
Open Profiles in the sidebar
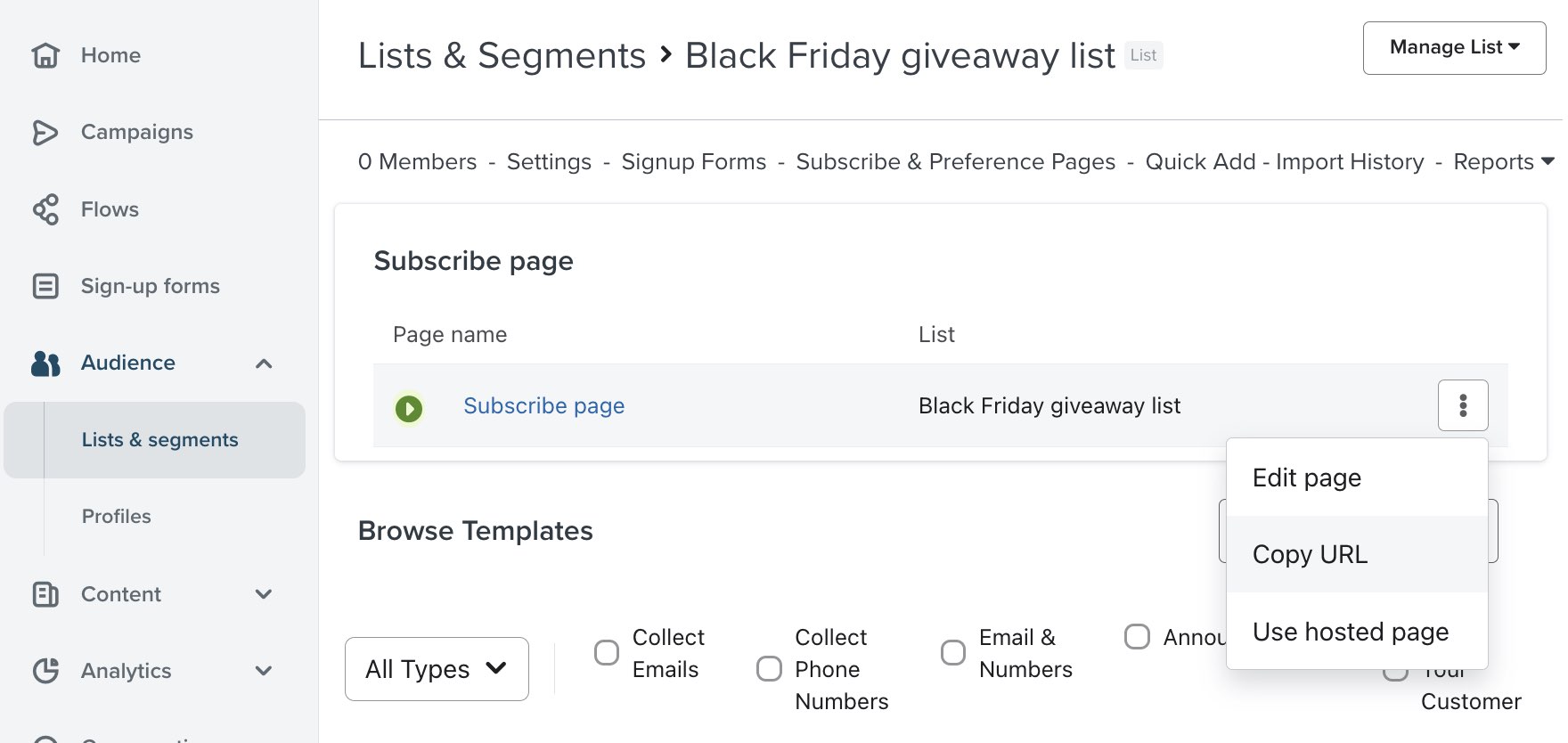(116, 517)
